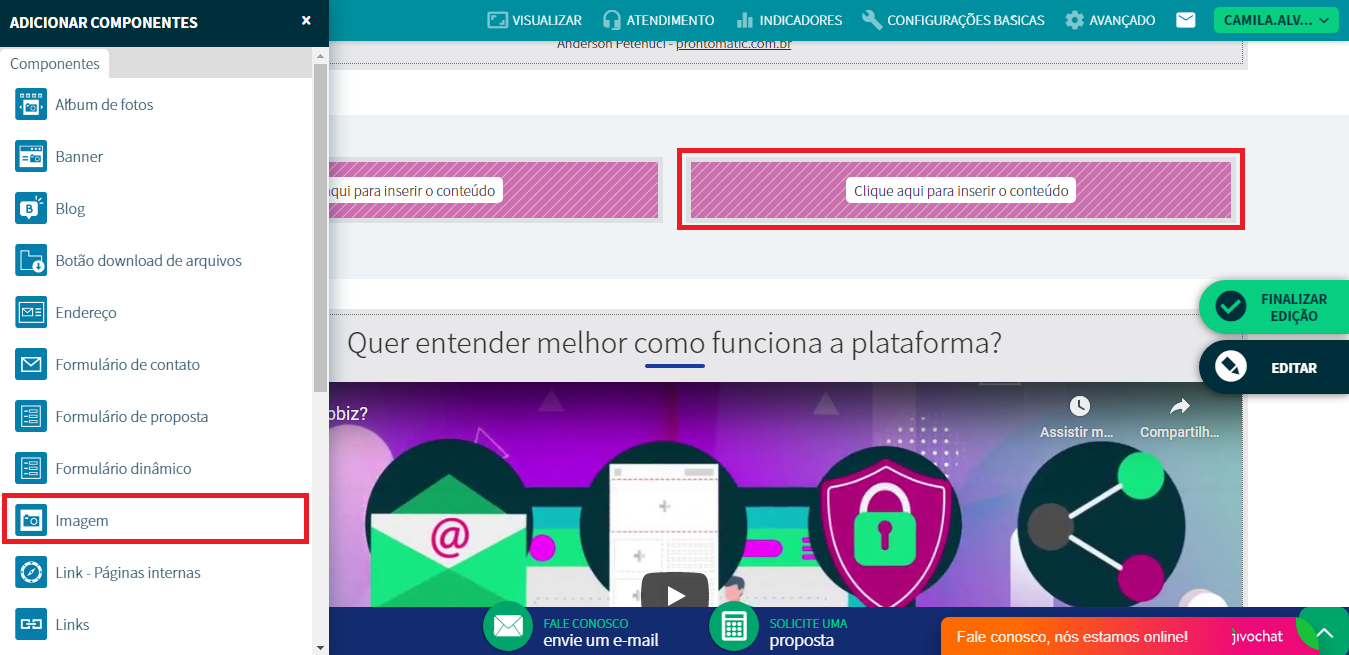This screenshot has height=655, width=1349.
Task: Open CONFIGURAÇÕES BASICAS in top menu
Action: (x=953, y=20)
